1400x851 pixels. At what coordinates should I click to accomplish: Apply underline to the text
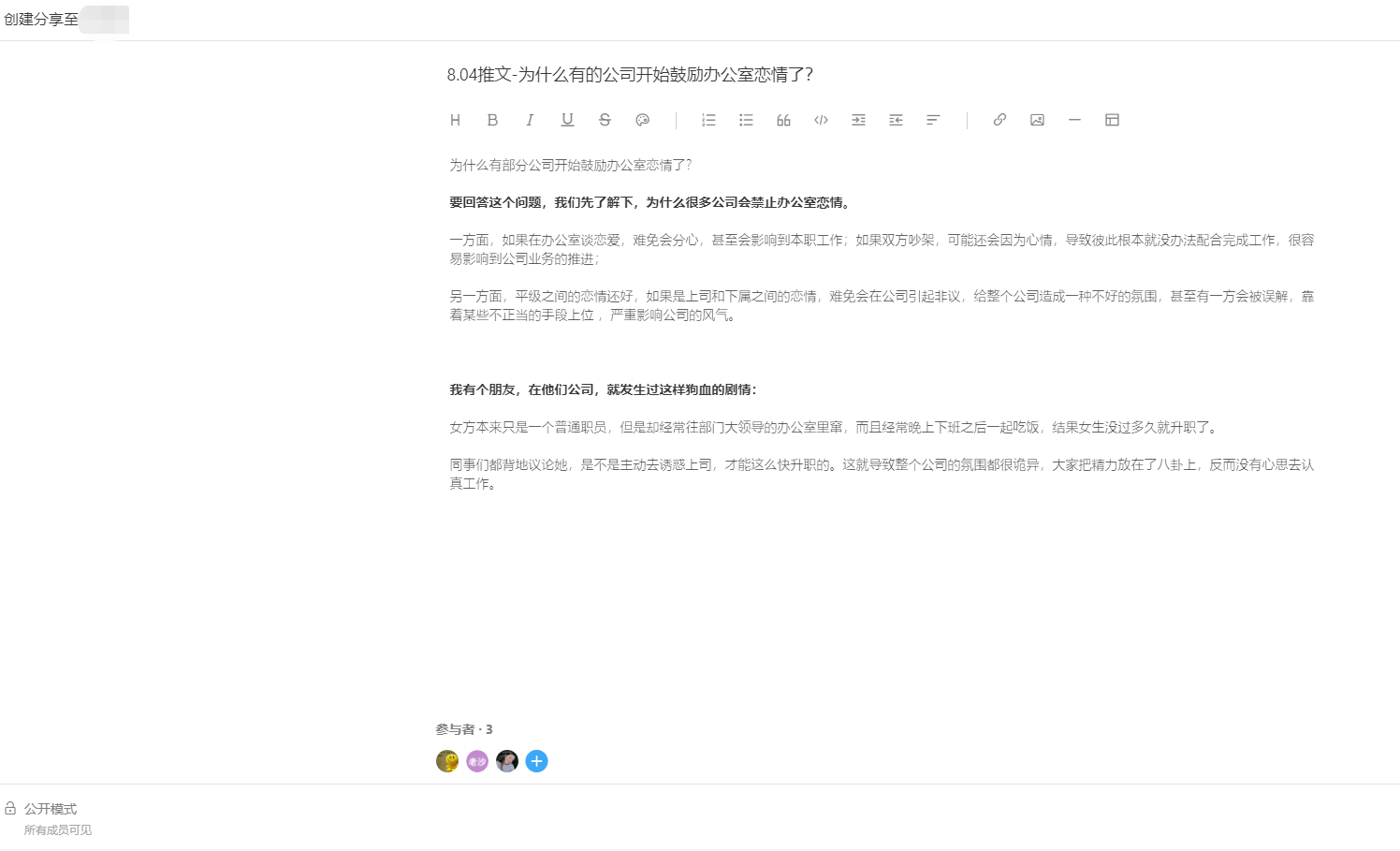(567, 120)
